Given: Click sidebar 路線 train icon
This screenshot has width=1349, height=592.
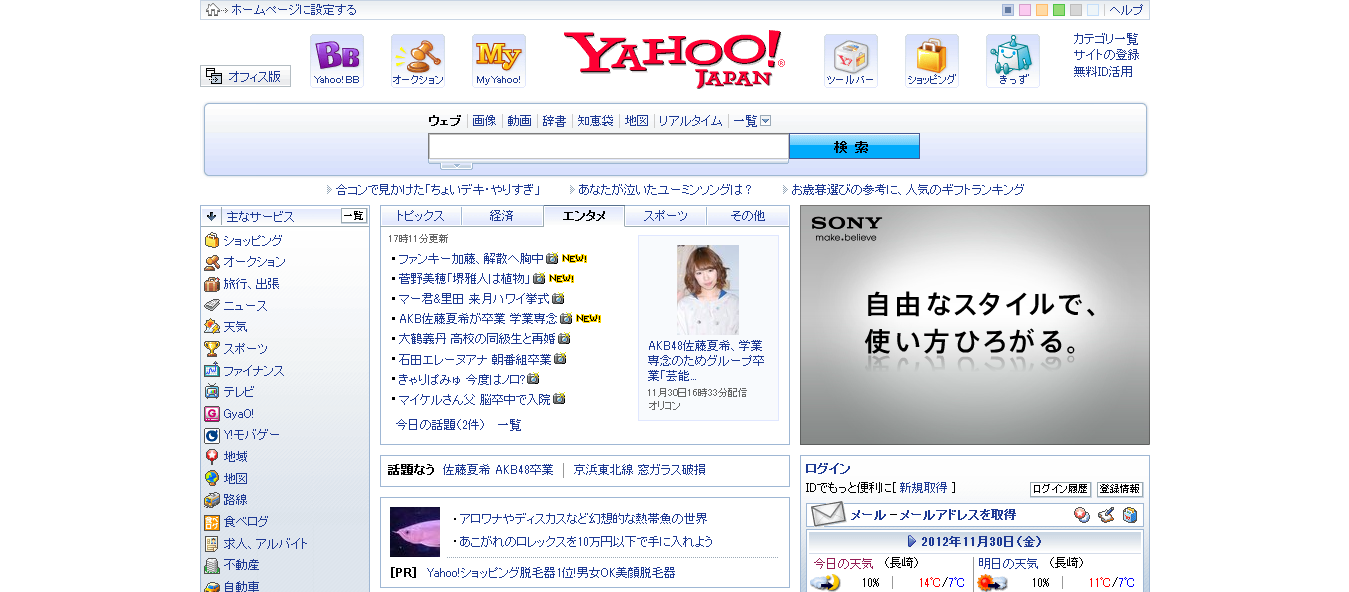Looking at the screenshot, I should tap(212, 500).
